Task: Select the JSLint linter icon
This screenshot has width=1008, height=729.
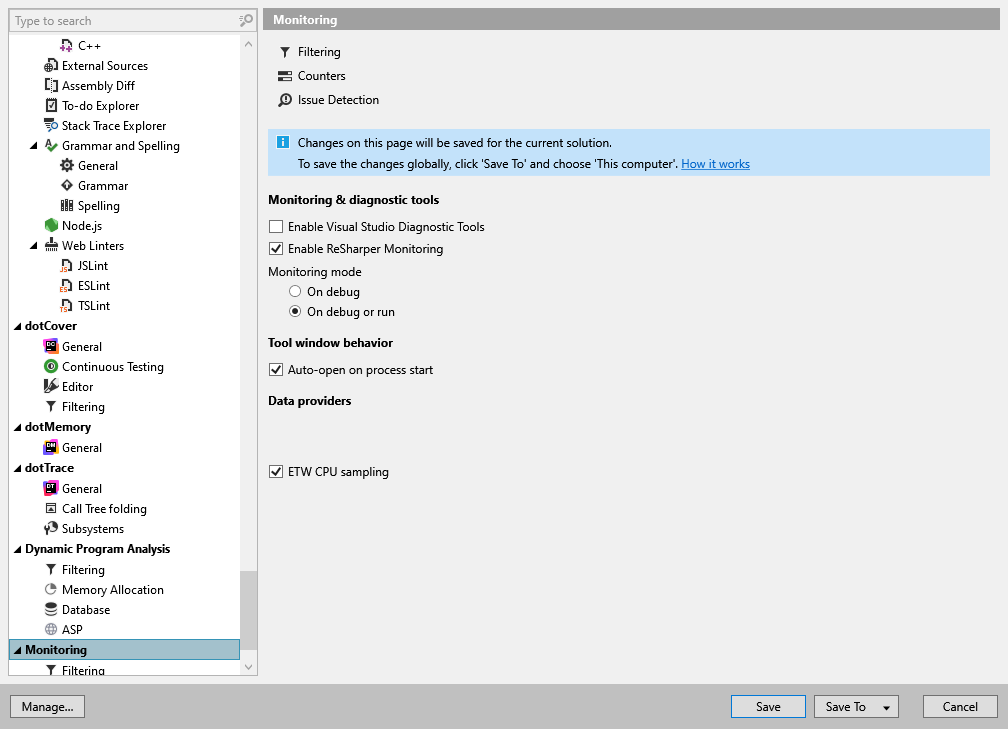Action: 65,265
